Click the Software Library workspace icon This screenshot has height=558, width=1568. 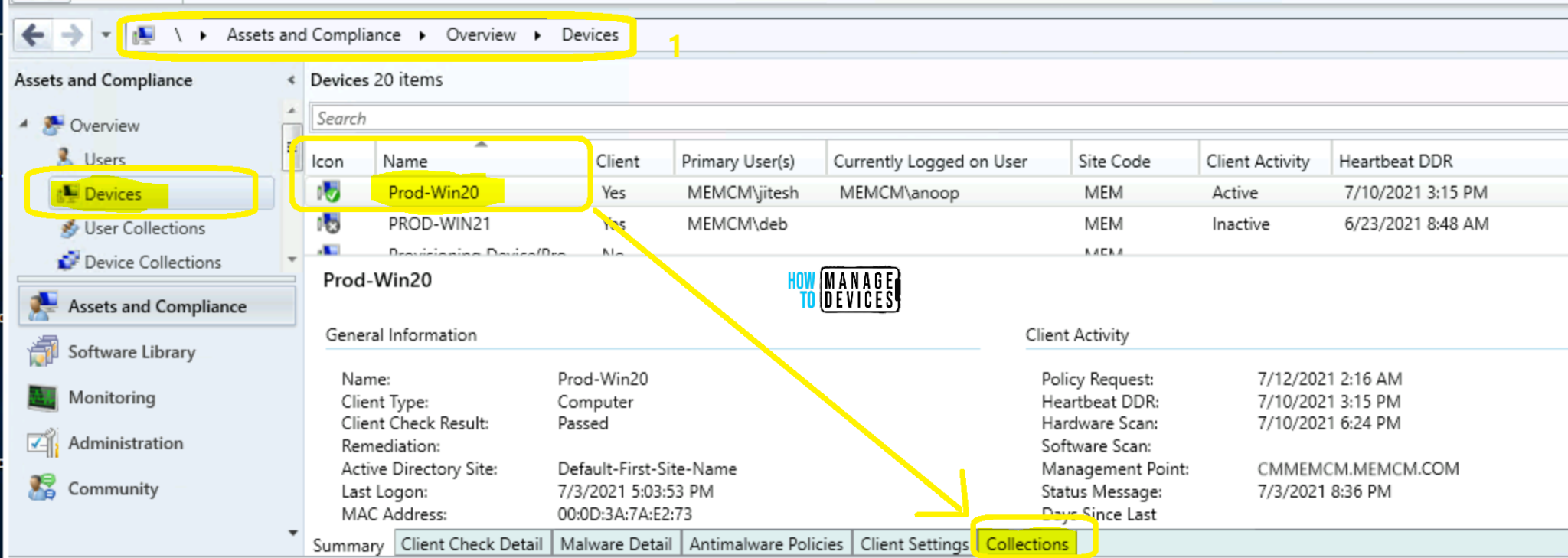pos(42,351)
